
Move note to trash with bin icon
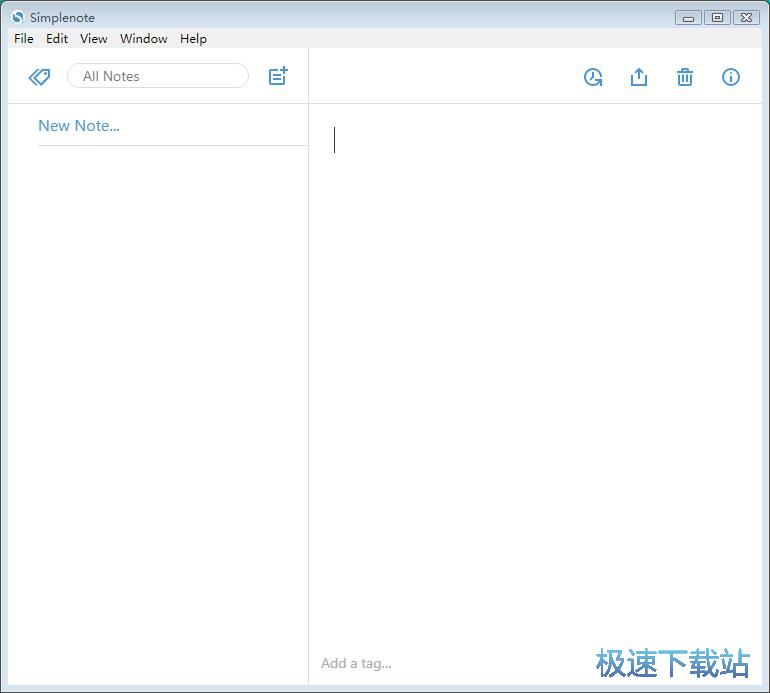[x=685, y=77]
